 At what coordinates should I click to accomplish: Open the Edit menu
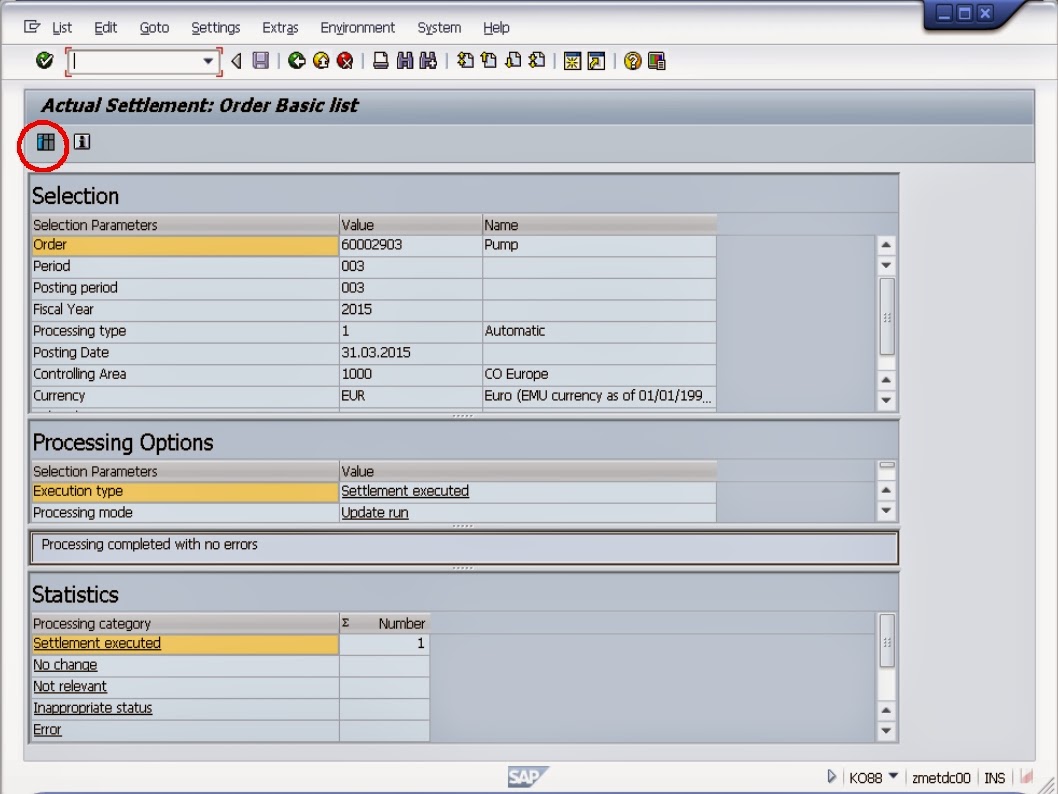coord(105,28)
